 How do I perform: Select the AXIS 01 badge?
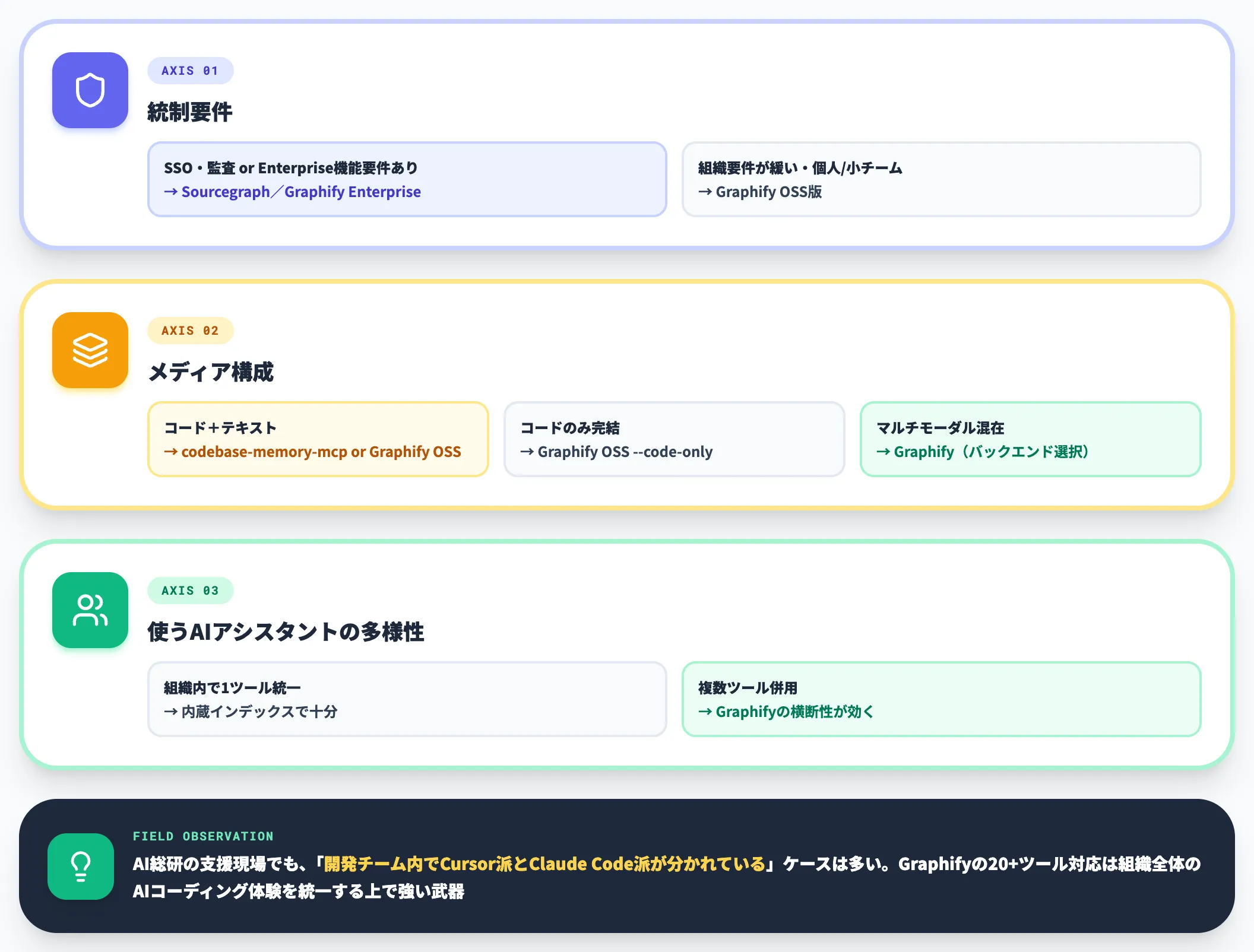coord(190,71)
